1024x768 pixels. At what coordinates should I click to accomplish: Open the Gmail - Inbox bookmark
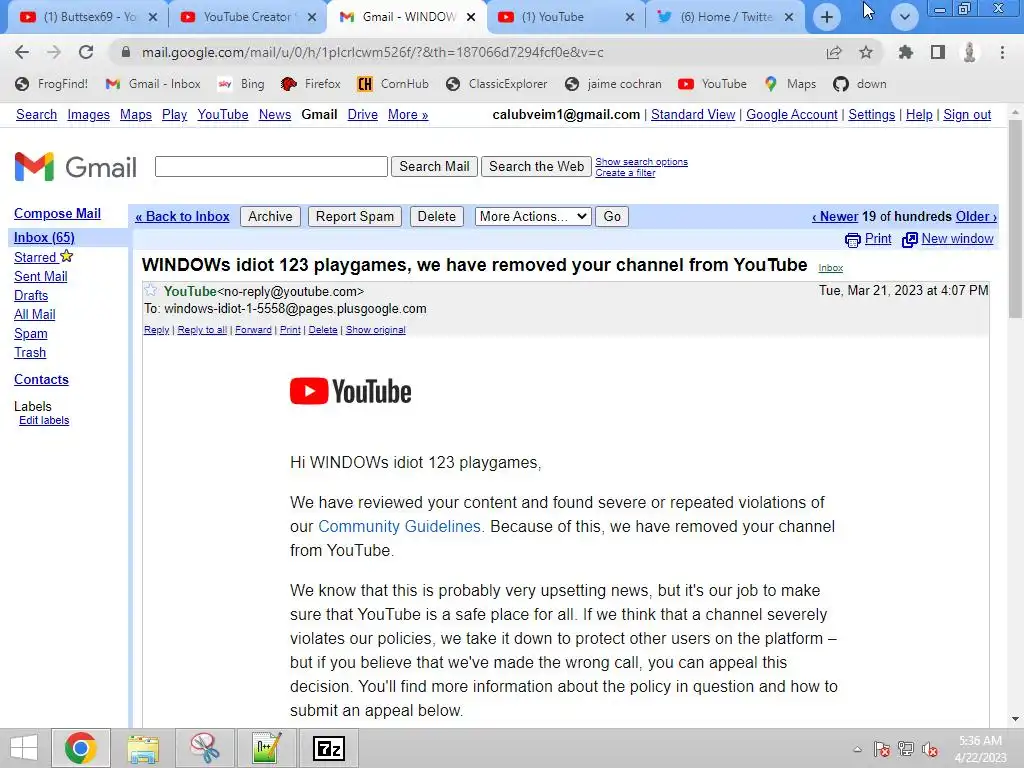(153, 84)
